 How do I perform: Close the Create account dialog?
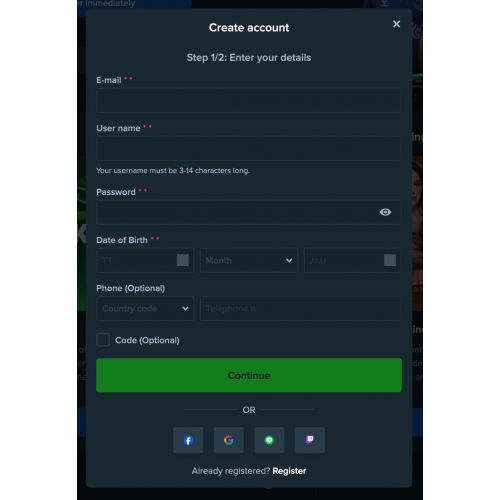click(396, 24)
